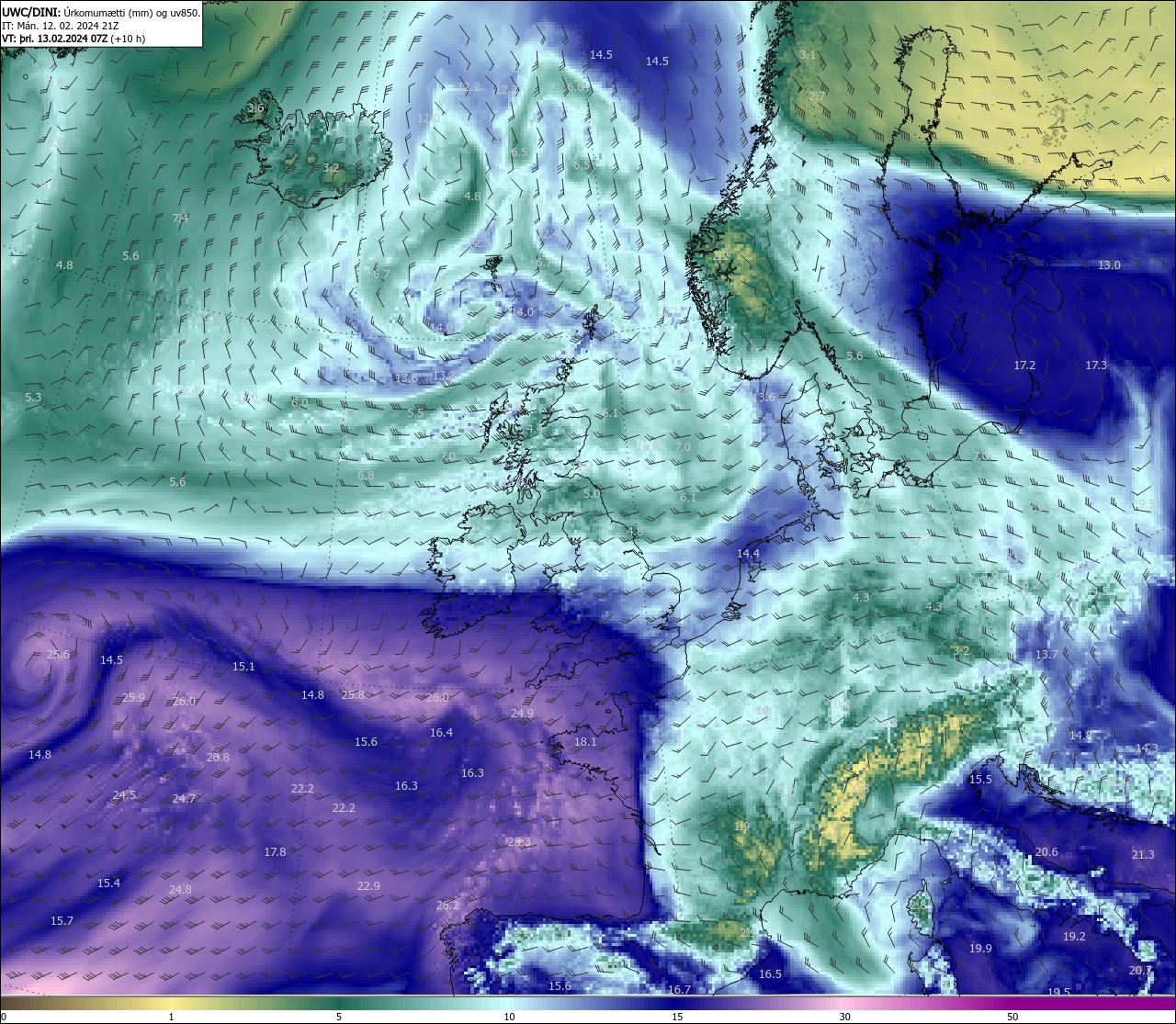Screen dimensions: 1176x1024
Task: Click the 26.2 value near northwest Spain
Action: point(447,905)
